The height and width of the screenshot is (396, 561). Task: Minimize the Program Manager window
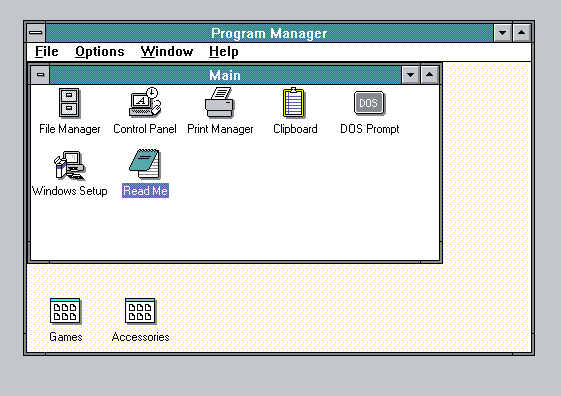tap(502, 33)
